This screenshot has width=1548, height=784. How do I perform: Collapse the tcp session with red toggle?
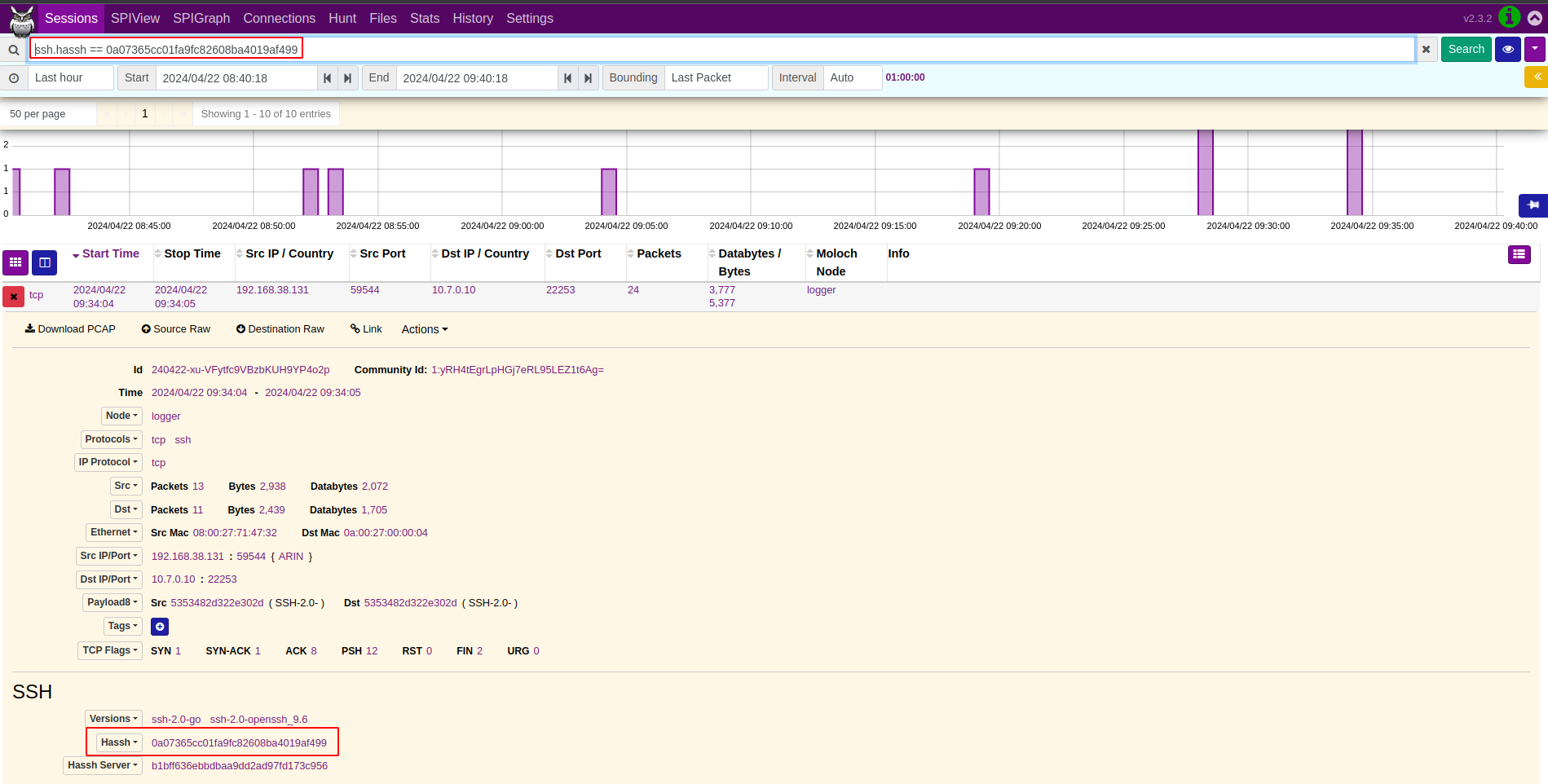pyautogui.click(x=14, y=297)
